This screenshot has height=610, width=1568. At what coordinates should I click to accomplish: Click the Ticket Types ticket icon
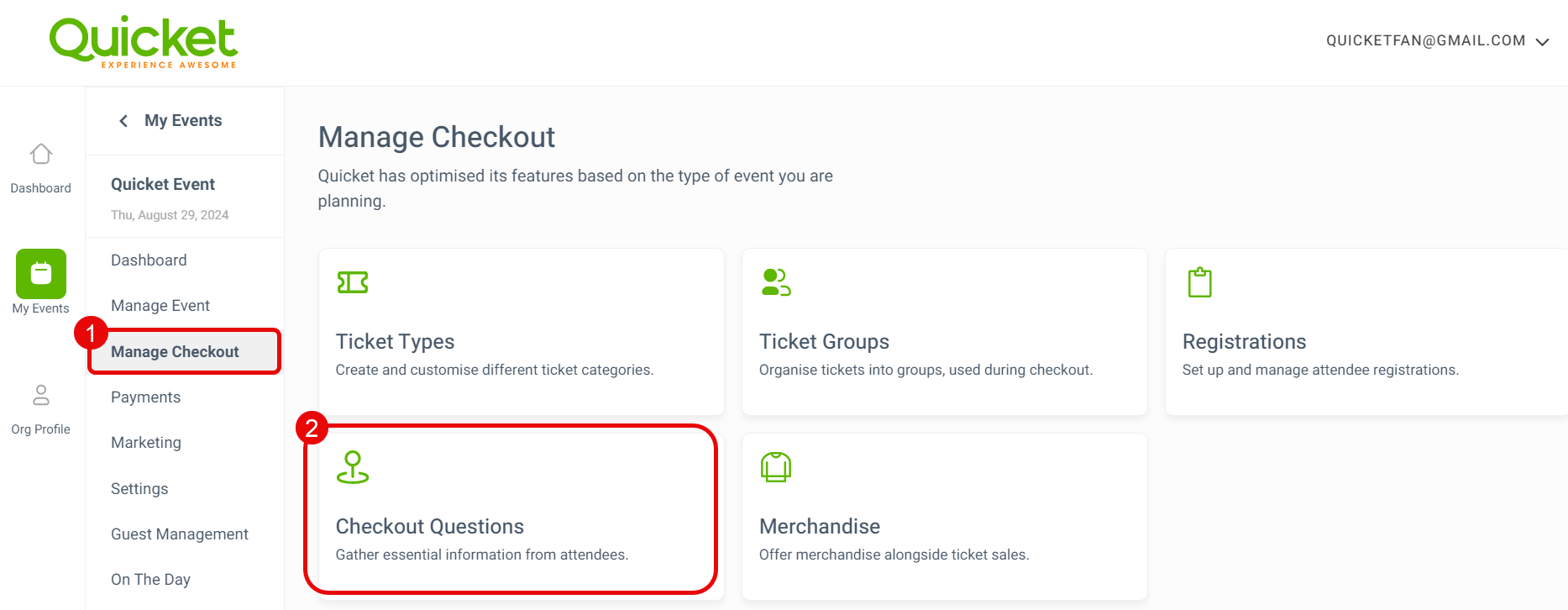coord(353,282)
